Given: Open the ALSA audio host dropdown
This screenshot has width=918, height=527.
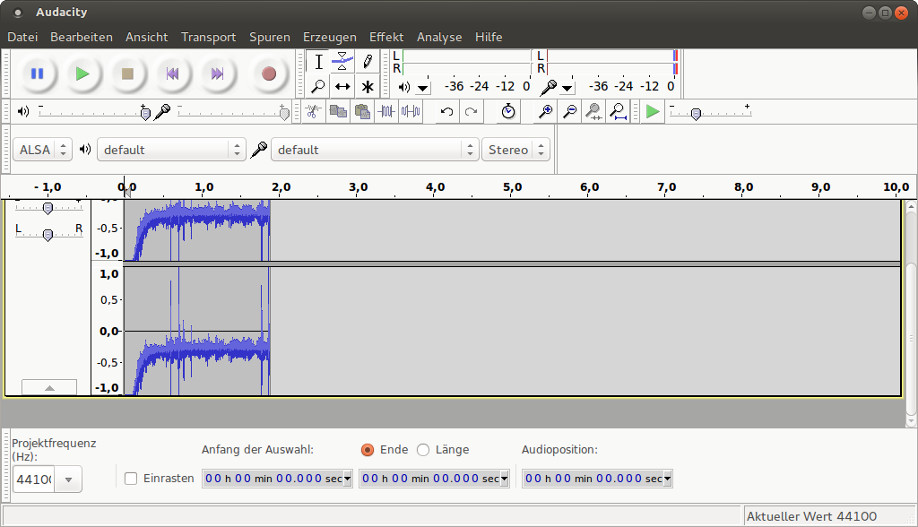Looking at the screenshot, I should click(x=43, y=150).
